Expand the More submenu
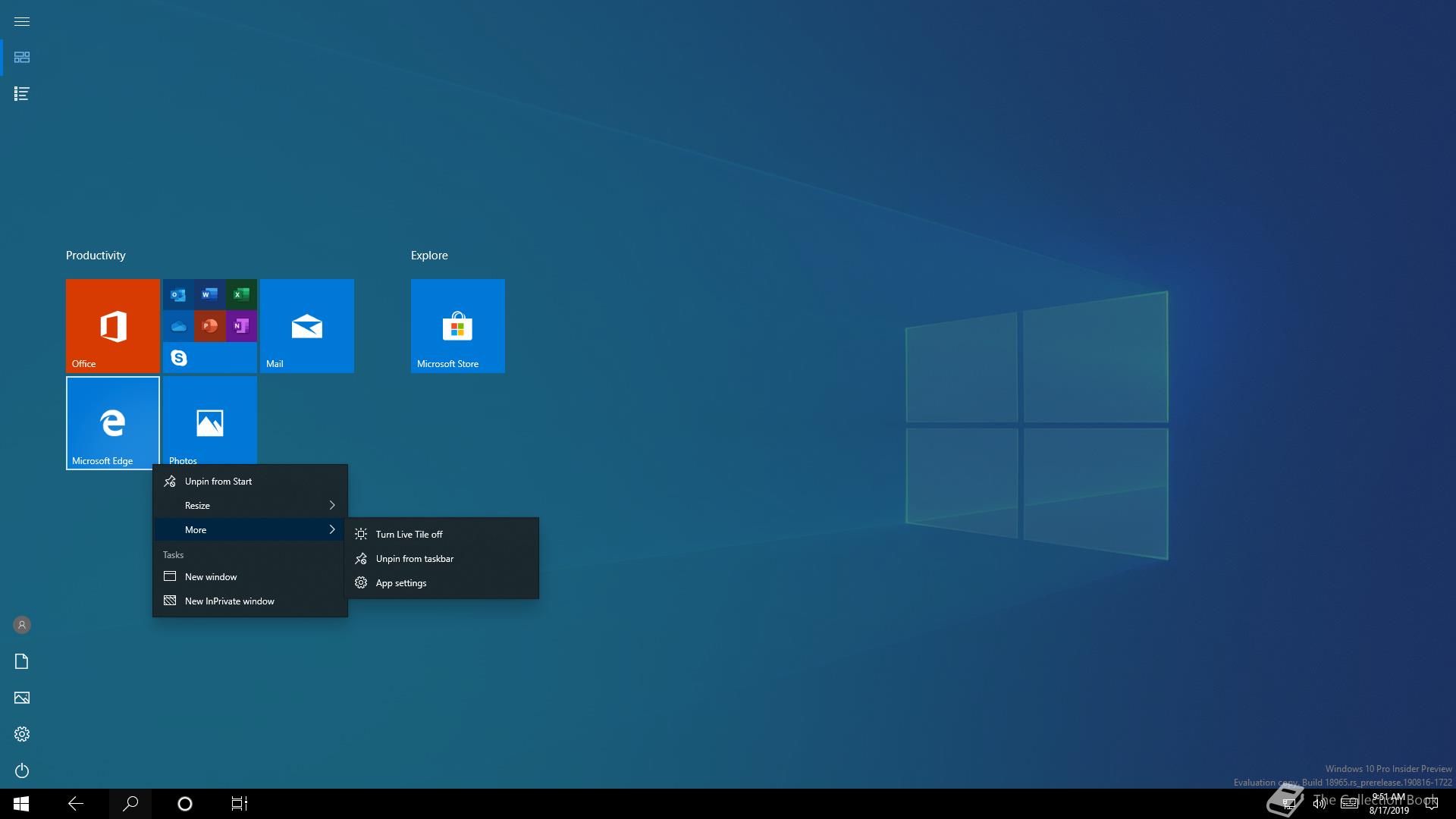 [x=250, y=530]
